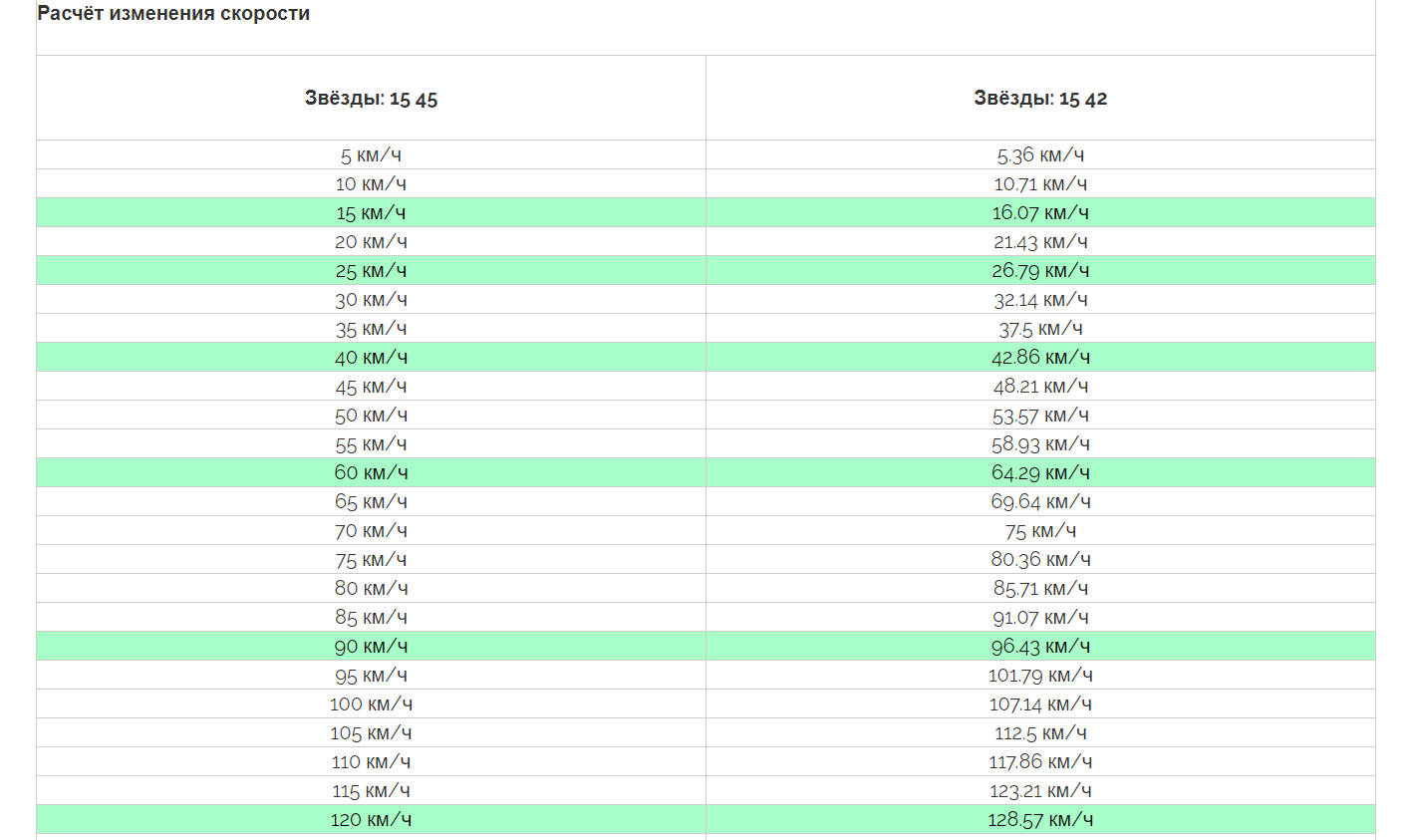The image size is (1411, 840).
Task: Select the 'Звёзды: 15 45' column header
Action: [371, 98]
